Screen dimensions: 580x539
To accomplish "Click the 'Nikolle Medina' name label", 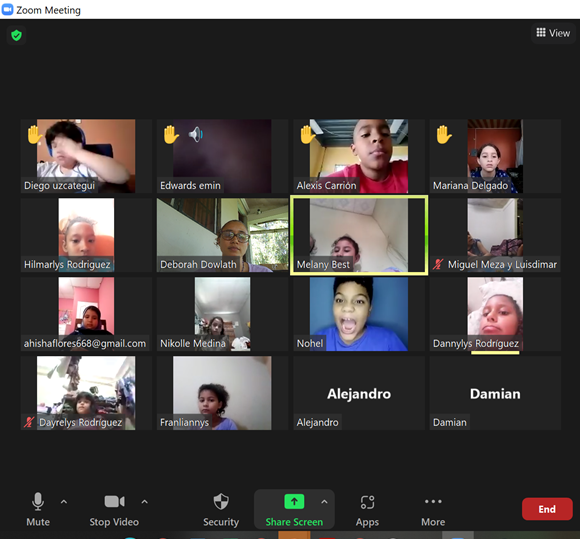I will point(193,344).
